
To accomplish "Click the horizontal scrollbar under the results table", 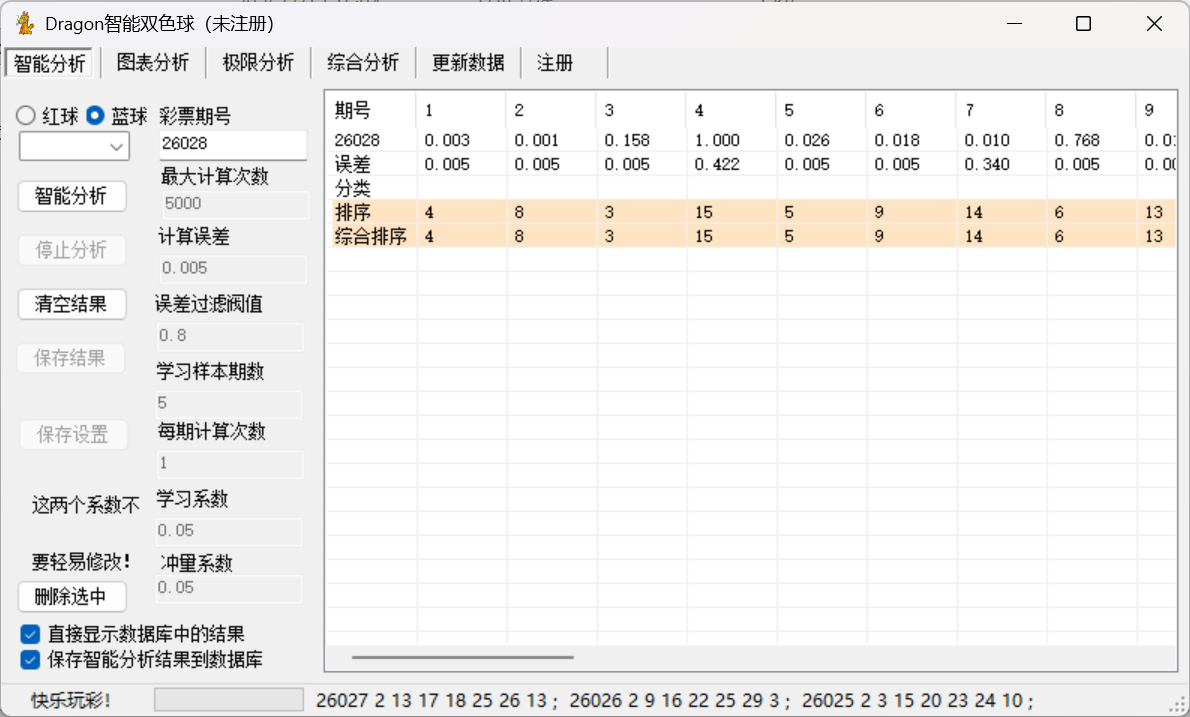I will [x=463, y=657].
